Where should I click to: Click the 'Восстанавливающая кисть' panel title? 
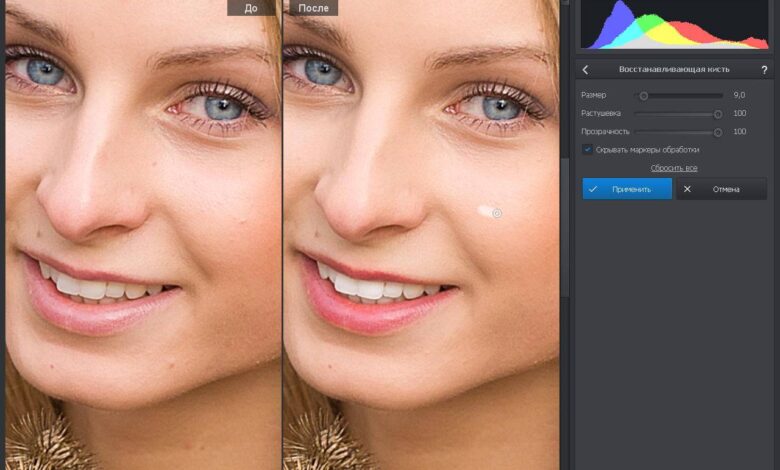click(675, 70)
